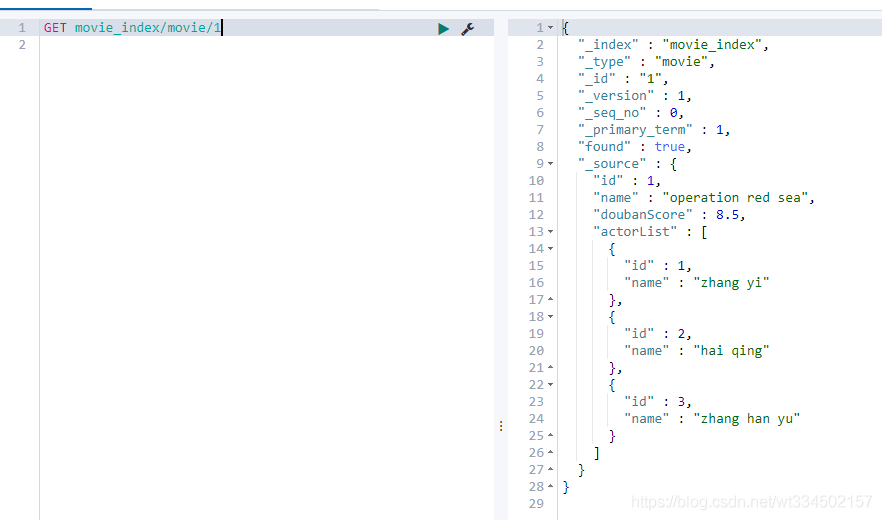Collapse the actorList array at line 13
Viewport: 882px width, 520px height.
[551, 232]
